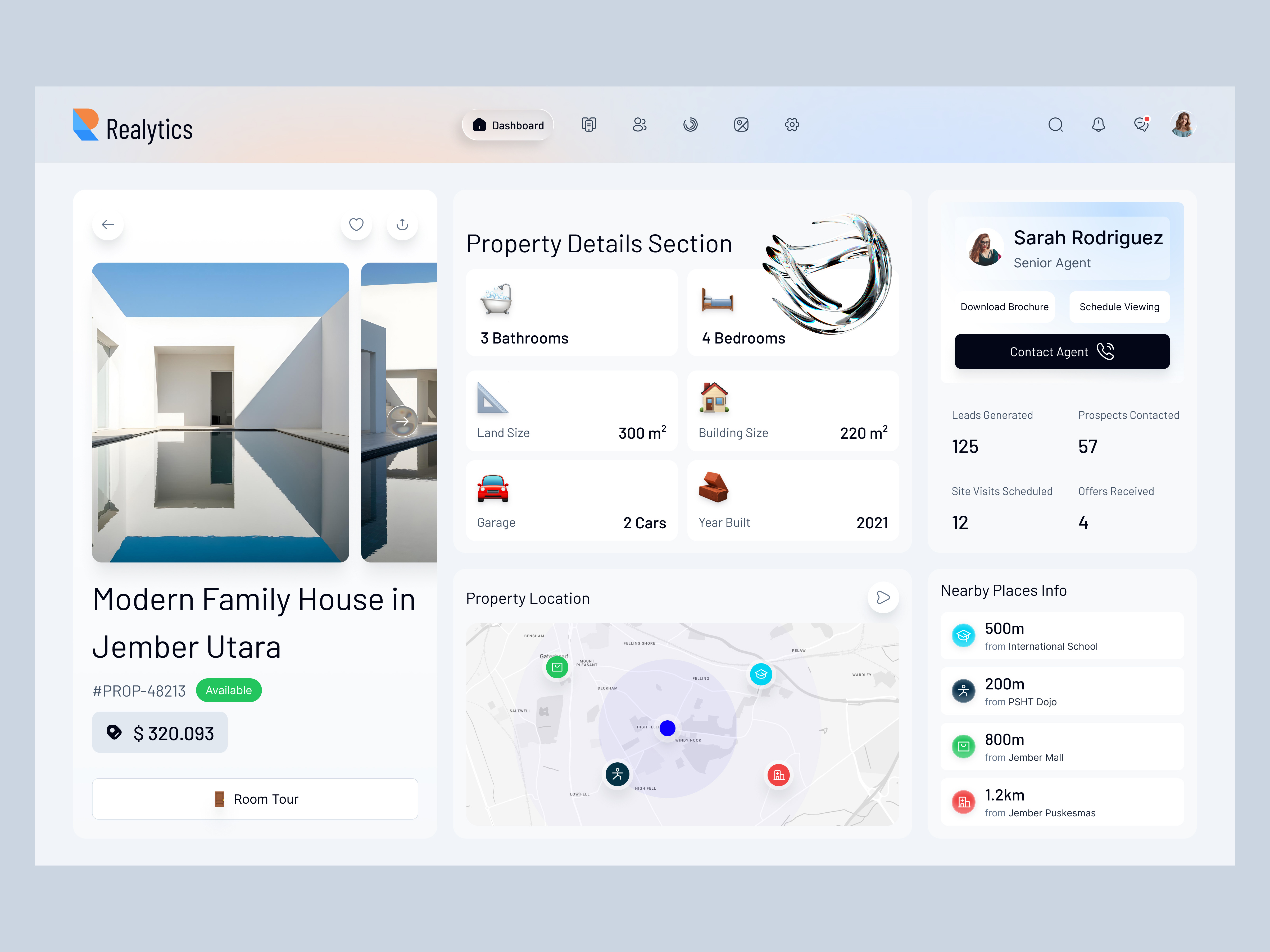Open messages via the chat bubble icon
The height and width of the screenshot is (952, 1270).
pos(1141,124)
